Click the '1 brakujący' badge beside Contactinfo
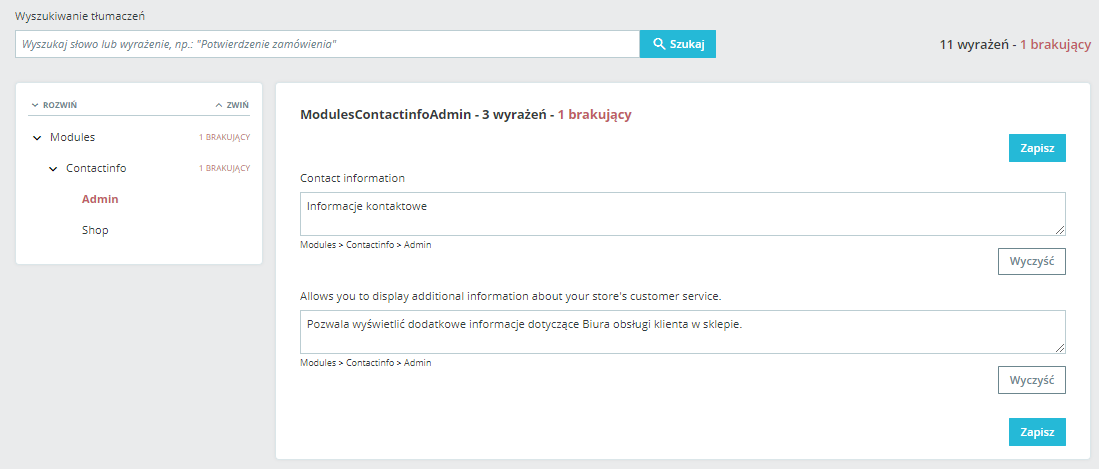The image size is (1099, 469). click(x=224, y=169)
